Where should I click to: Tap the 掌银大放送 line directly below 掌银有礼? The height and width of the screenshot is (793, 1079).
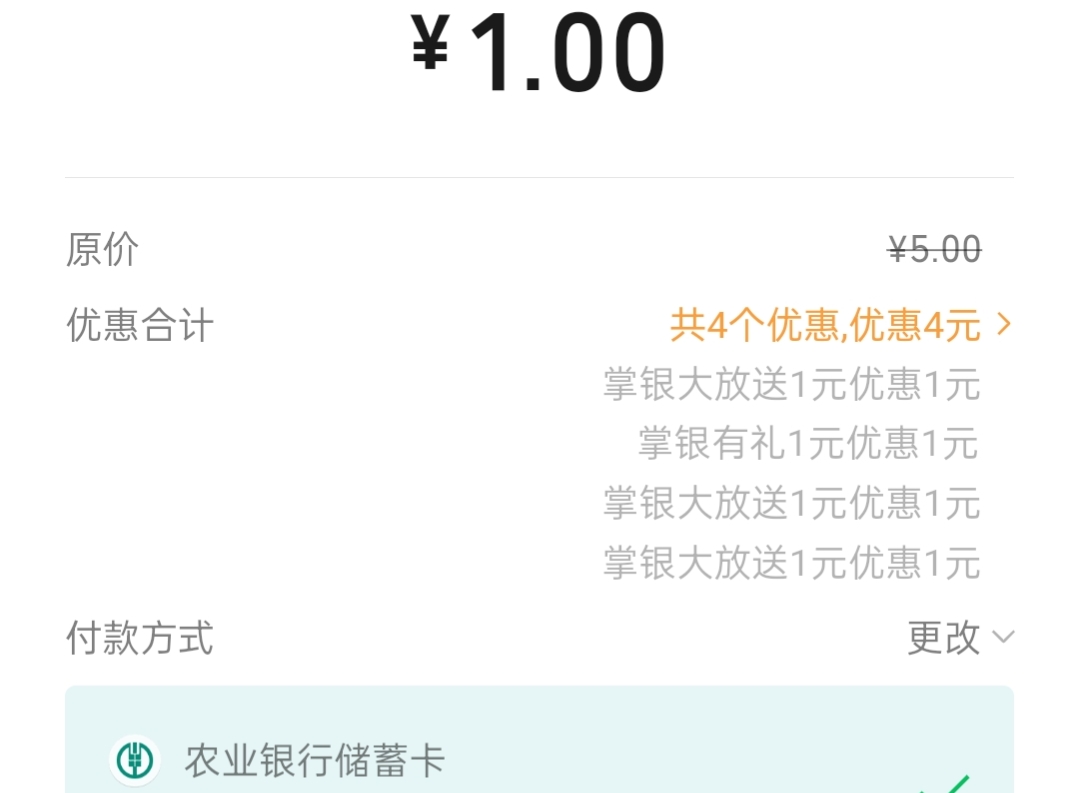pos(791,503)
